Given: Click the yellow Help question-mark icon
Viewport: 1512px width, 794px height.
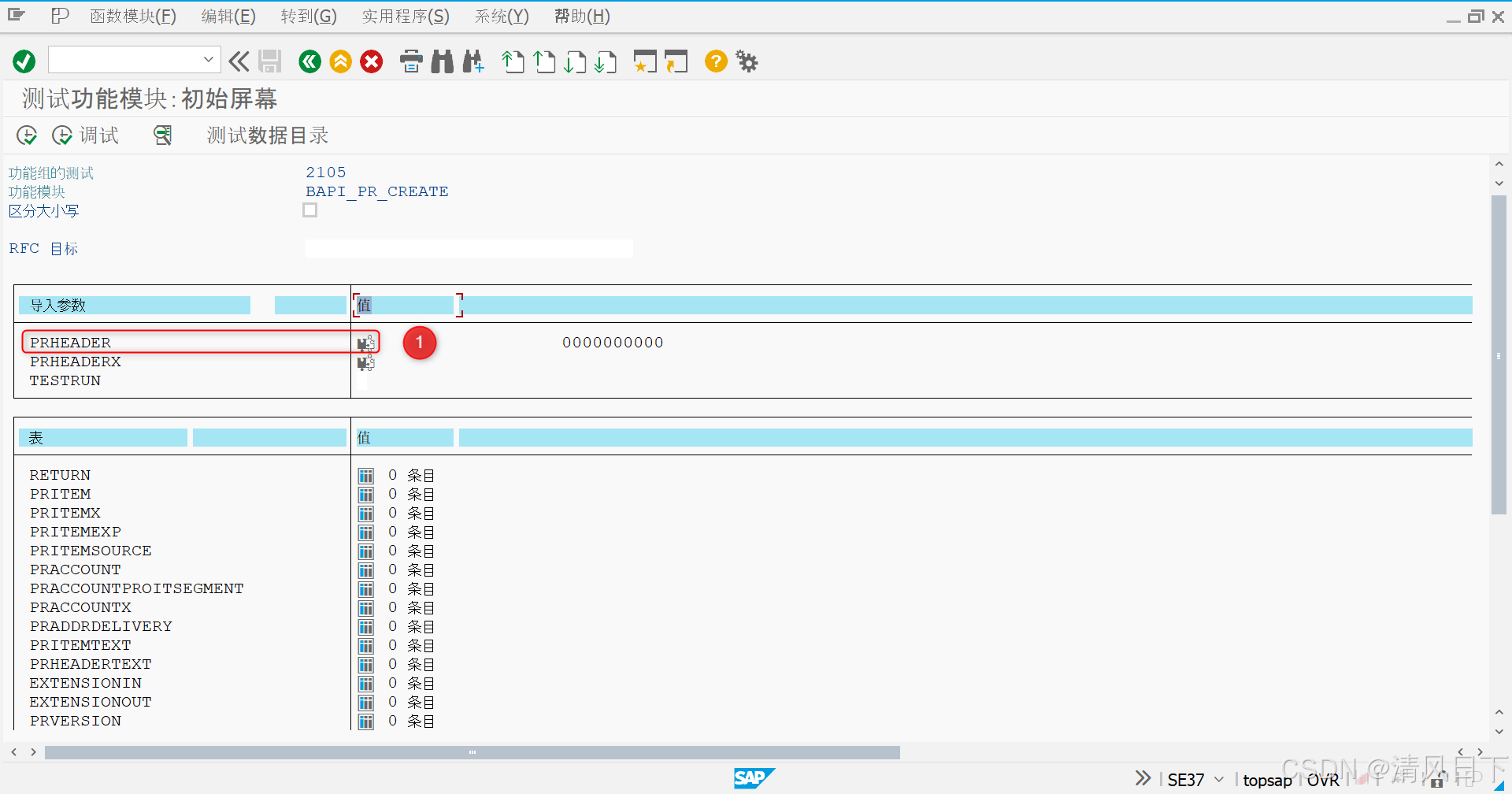Looking at the screenshot, I should coord(716,61).
